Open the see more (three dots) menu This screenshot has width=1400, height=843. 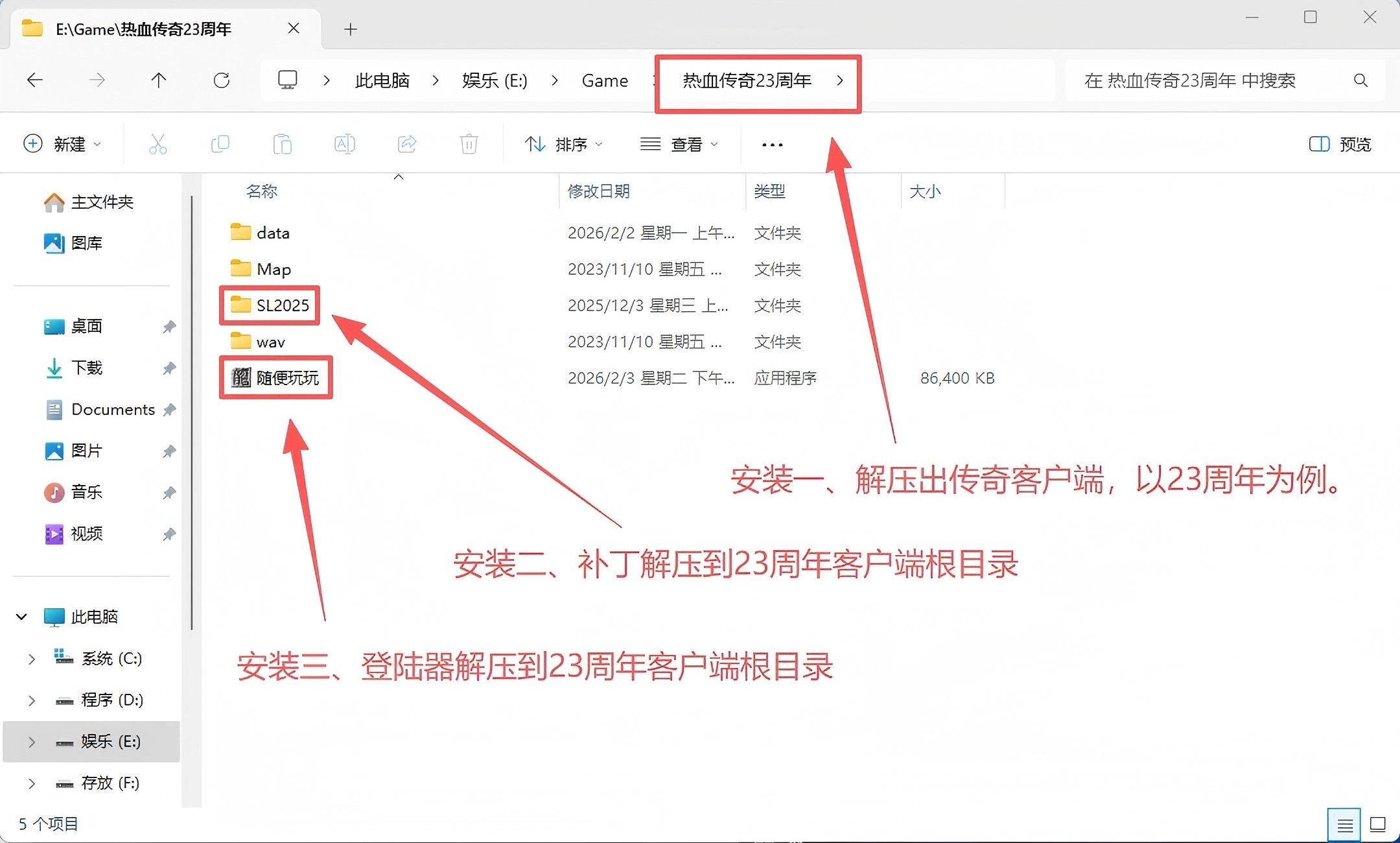click(772, 145)
